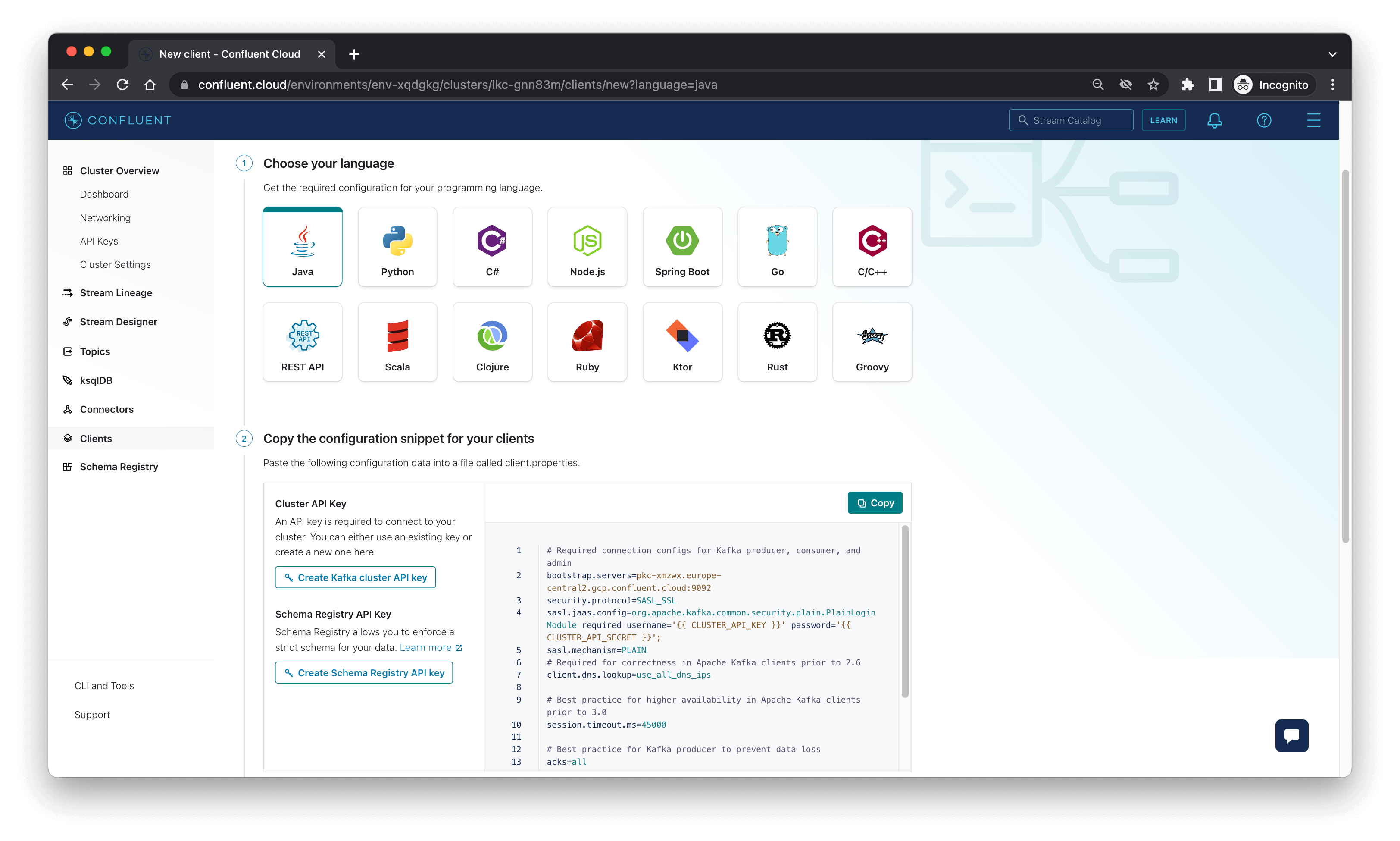Open Chrome side panel icon

pyautogui.click(x=1216, y=85)
